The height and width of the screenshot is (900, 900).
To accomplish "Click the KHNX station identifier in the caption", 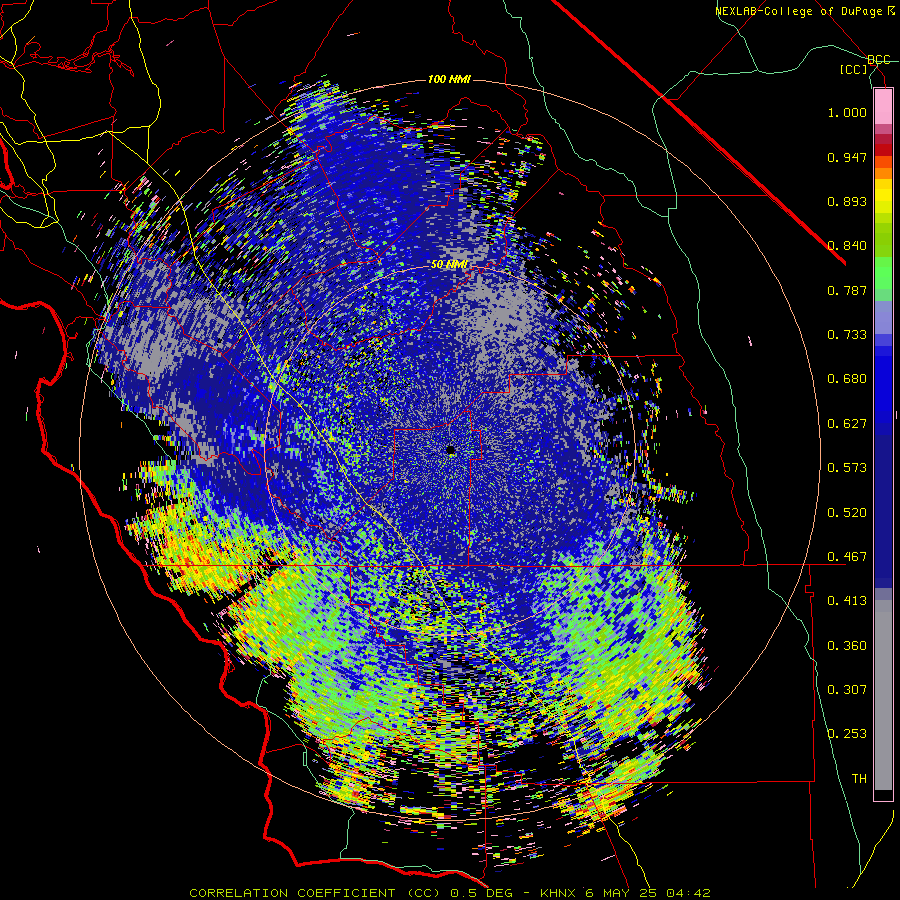I will click(559, 893).
